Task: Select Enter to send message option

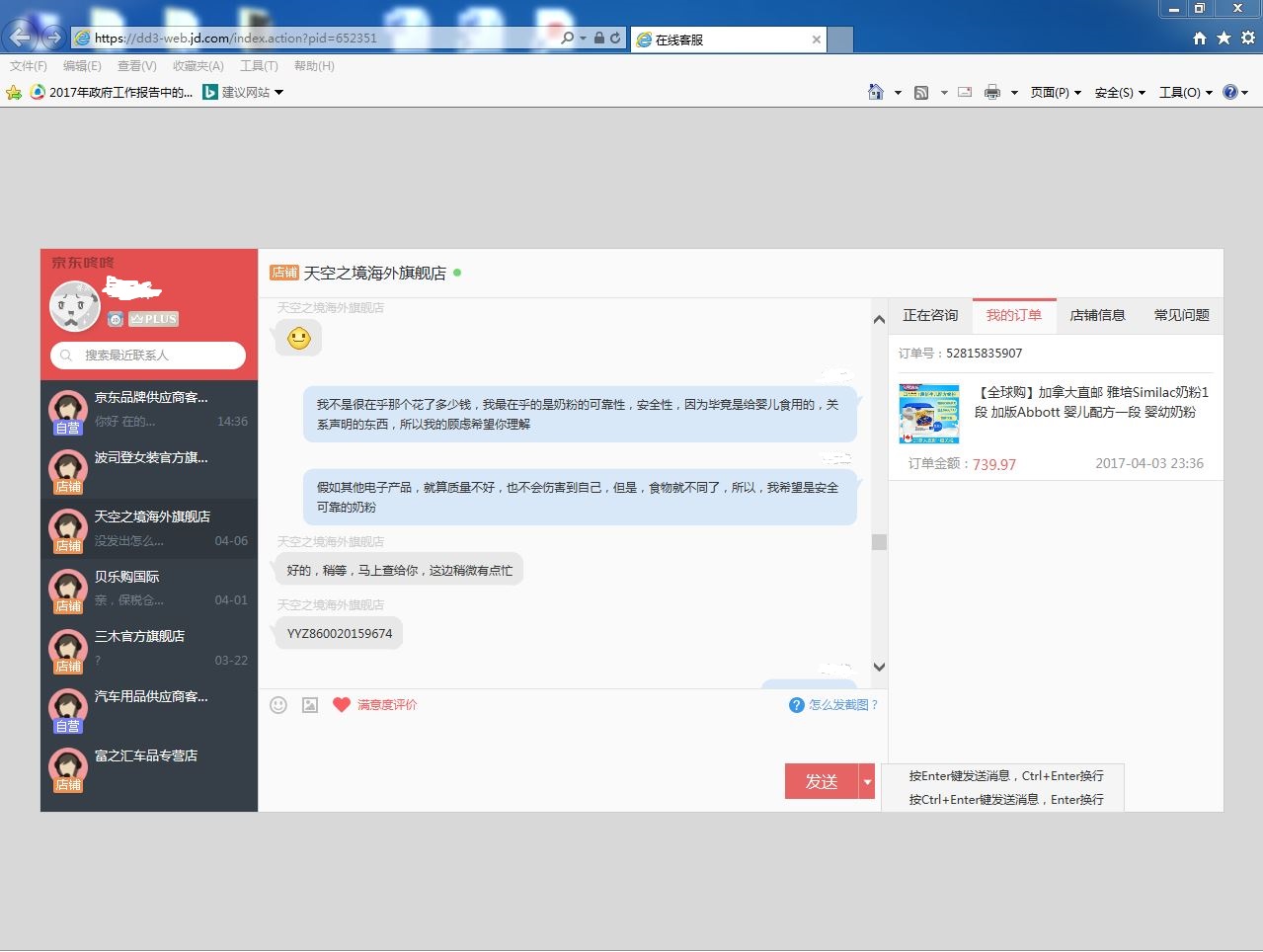Action: pos(1005,776)
